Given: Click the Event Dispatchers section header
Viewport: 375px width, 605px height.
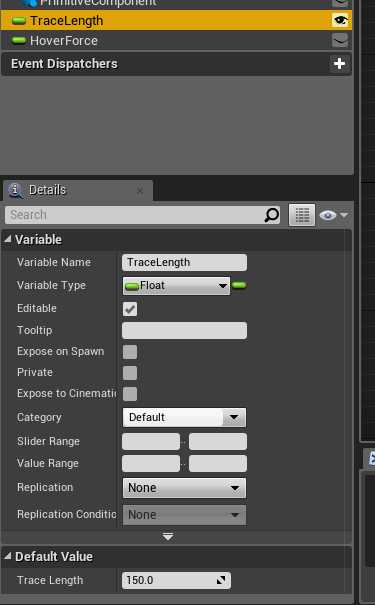Looking at the screenshot, I should pyautogui.click(x=176, y=64).
